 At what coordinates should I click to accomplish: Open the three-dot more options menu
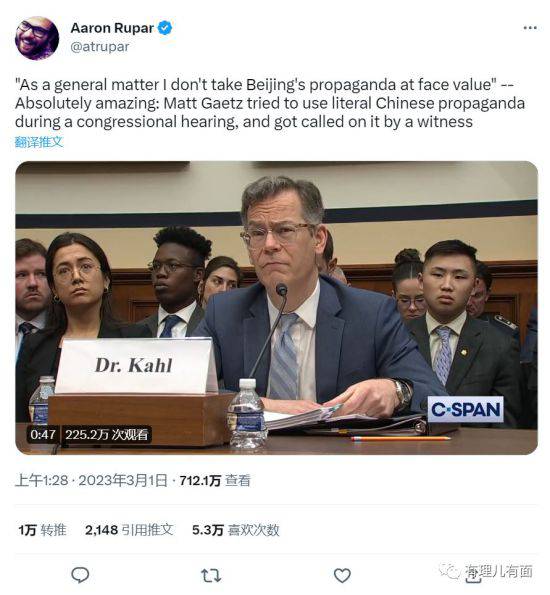point(530,28)
